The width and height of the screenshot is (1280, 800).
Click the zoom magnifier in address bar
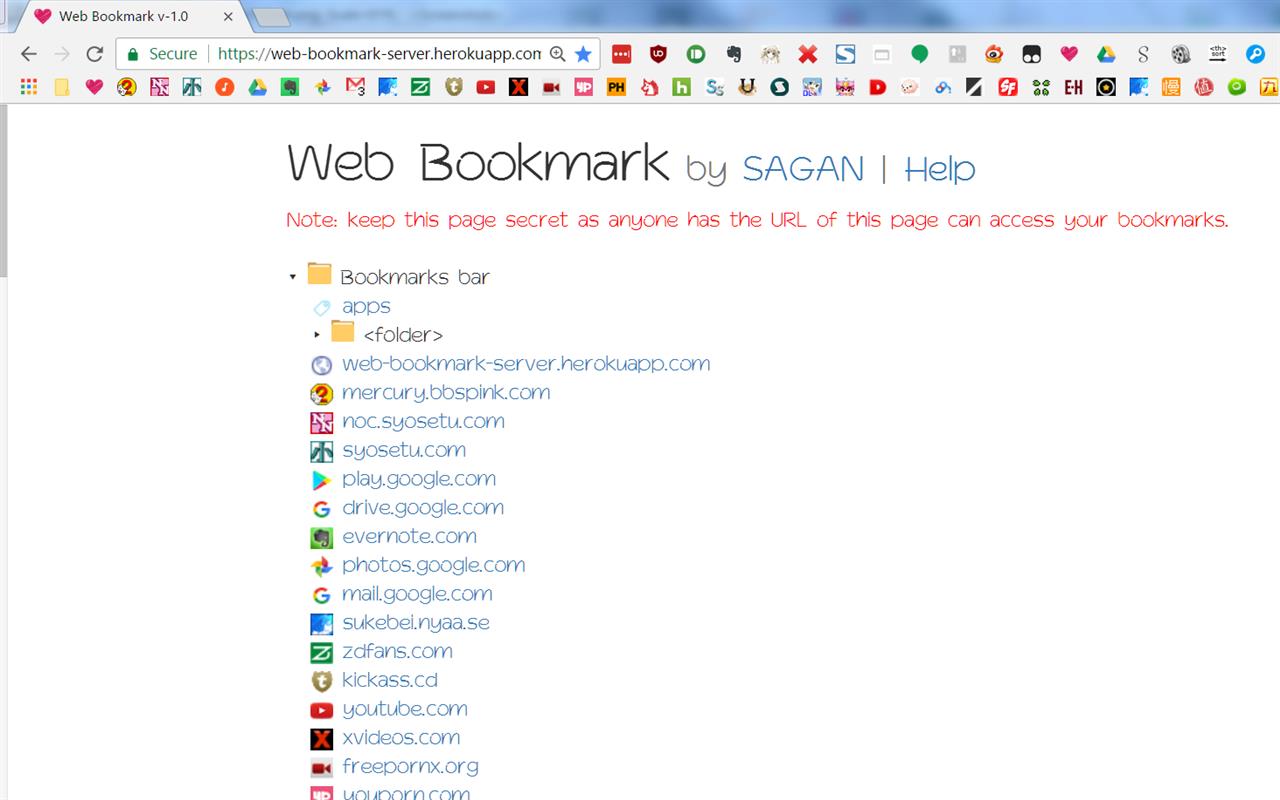pos(558,54)
